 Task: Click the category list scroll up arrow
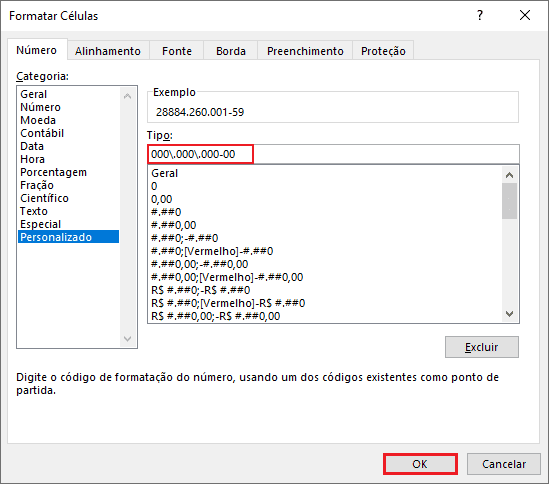click(x=127, y=96)
